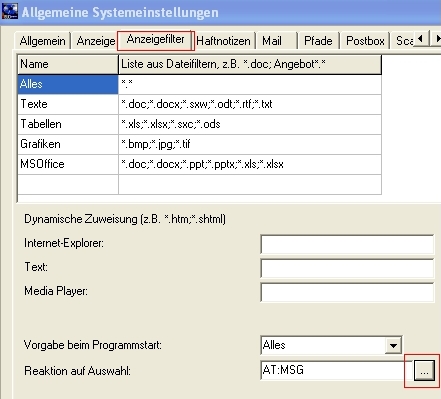The image size is (441, 399).
Task: Focus the Internet-Explorer input field
Action: 347,244
